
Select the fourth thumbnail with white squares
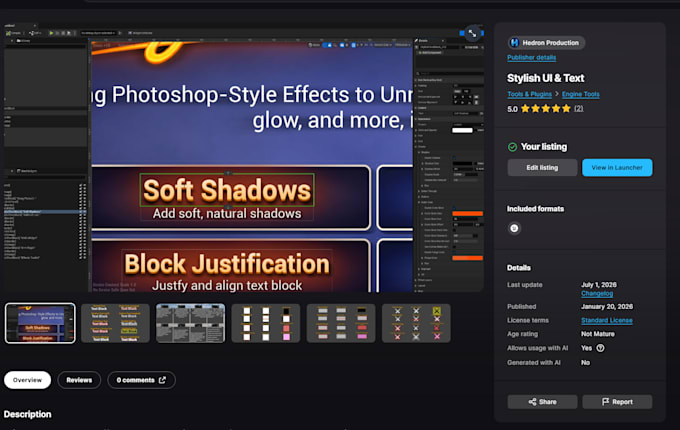tap(266, 323)
